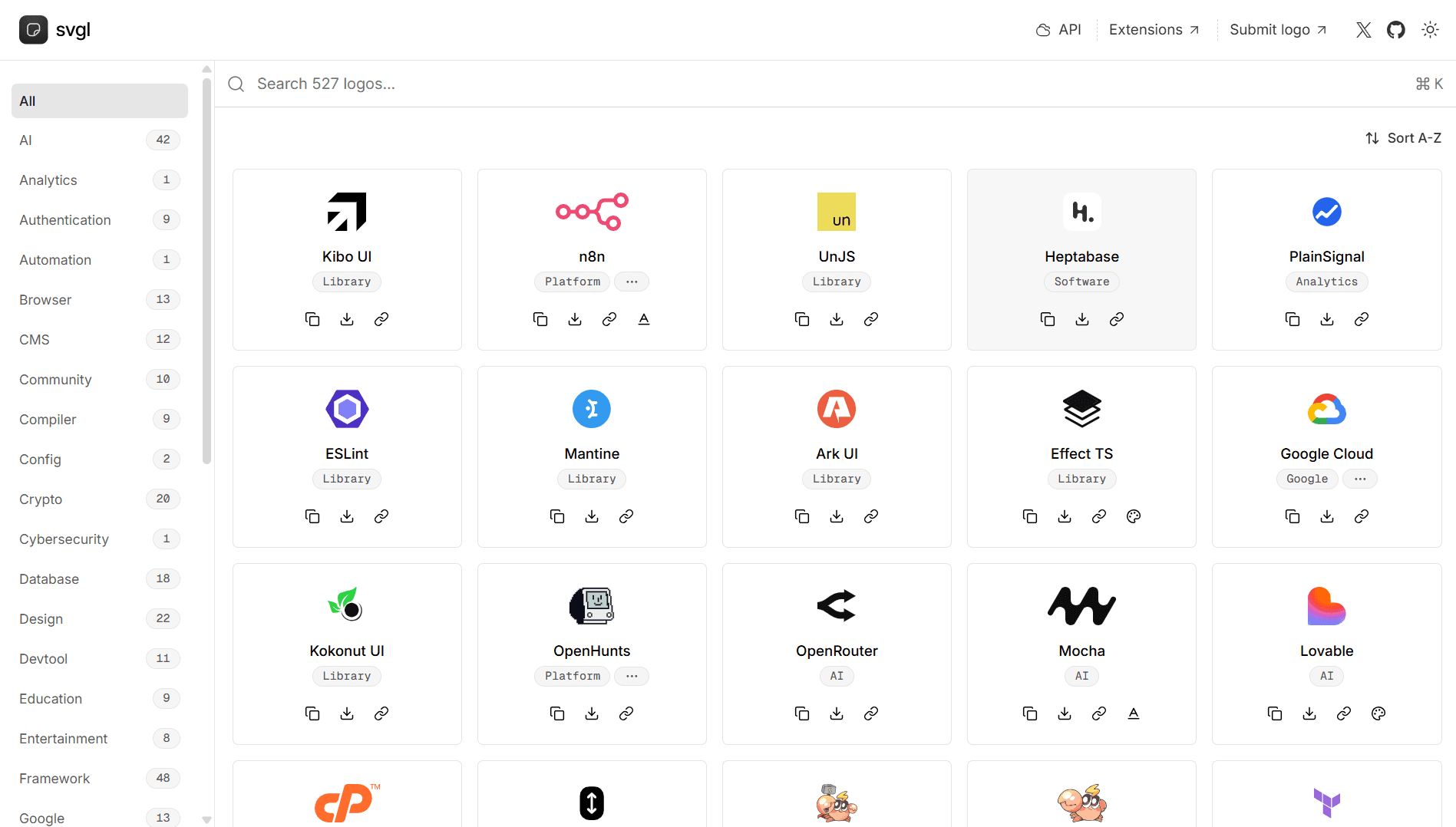Open the Cybersecurity category
The image size is (1456, 827).
click(100, 539)
